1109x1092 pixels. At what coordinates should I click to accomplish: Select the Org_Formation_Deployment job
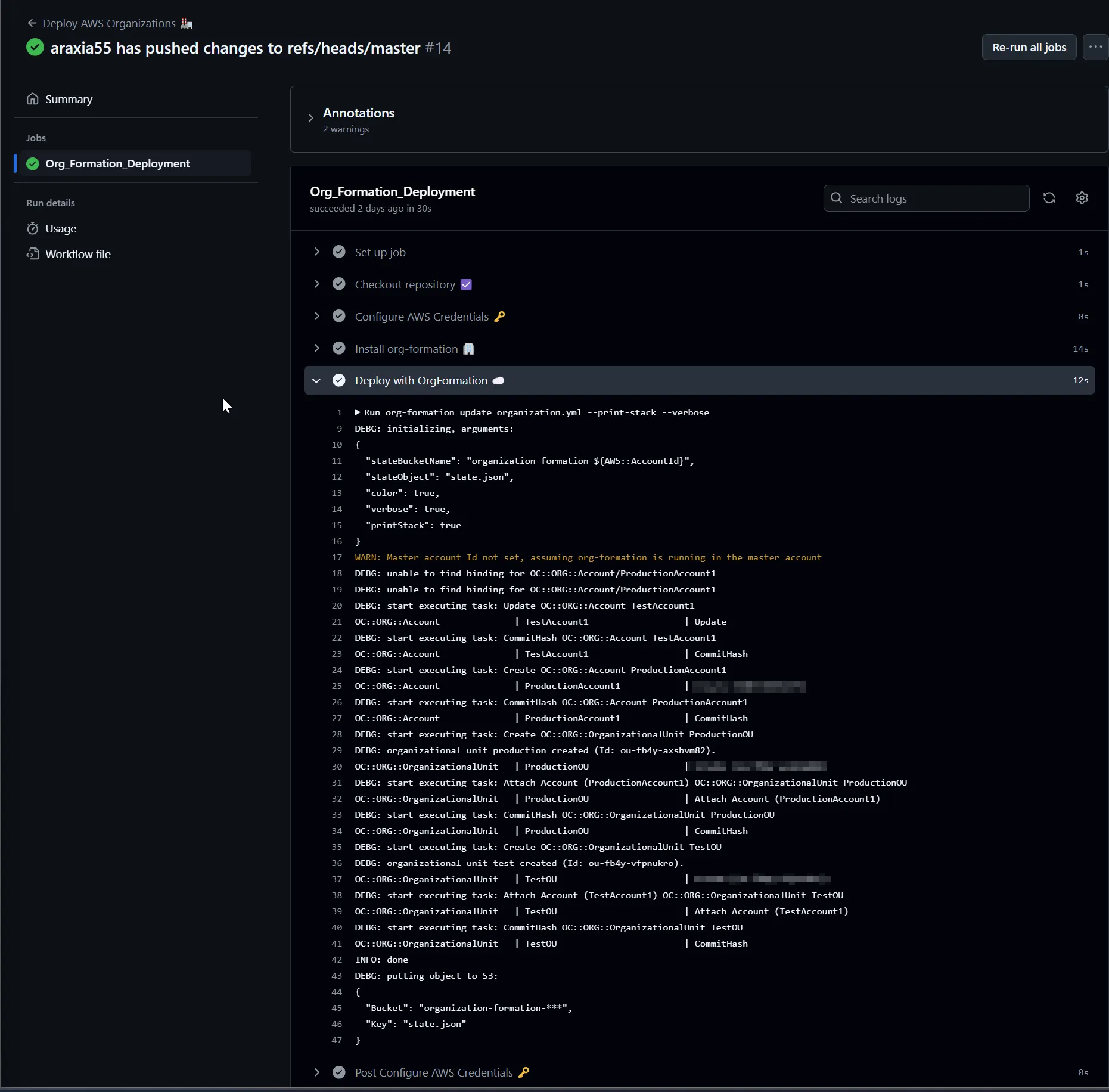click(x=118, y=163)
